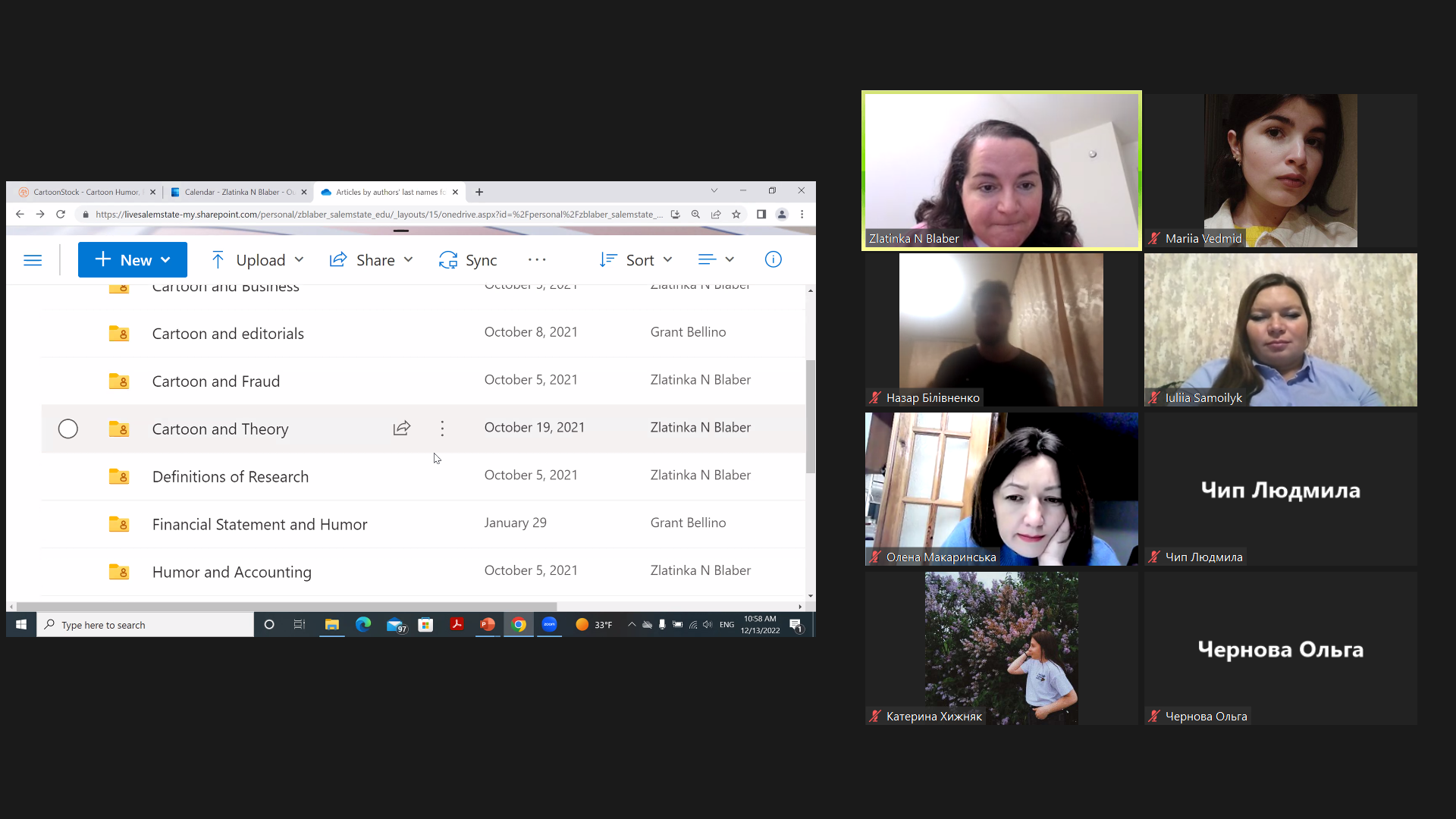Select the Чернова Ольга participant tile
1456x819 pixels.
1280,648
